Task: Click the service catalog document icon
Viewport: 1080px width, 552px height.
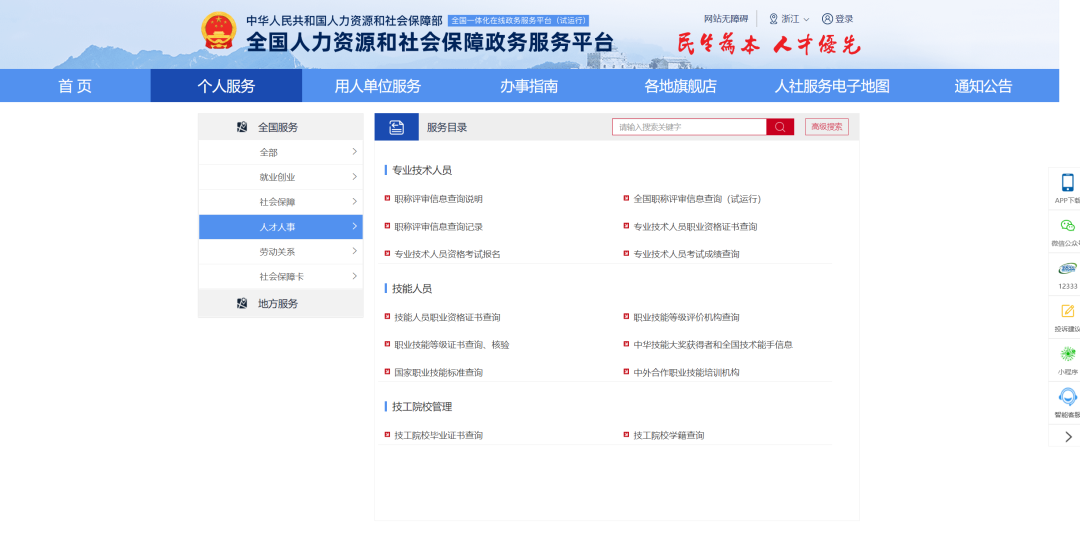Action: (397, 127)
